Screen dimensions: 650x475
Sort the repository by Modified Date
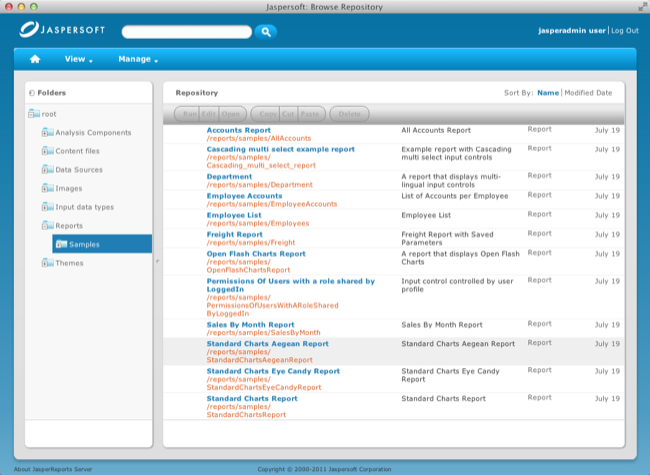(588, 93)
